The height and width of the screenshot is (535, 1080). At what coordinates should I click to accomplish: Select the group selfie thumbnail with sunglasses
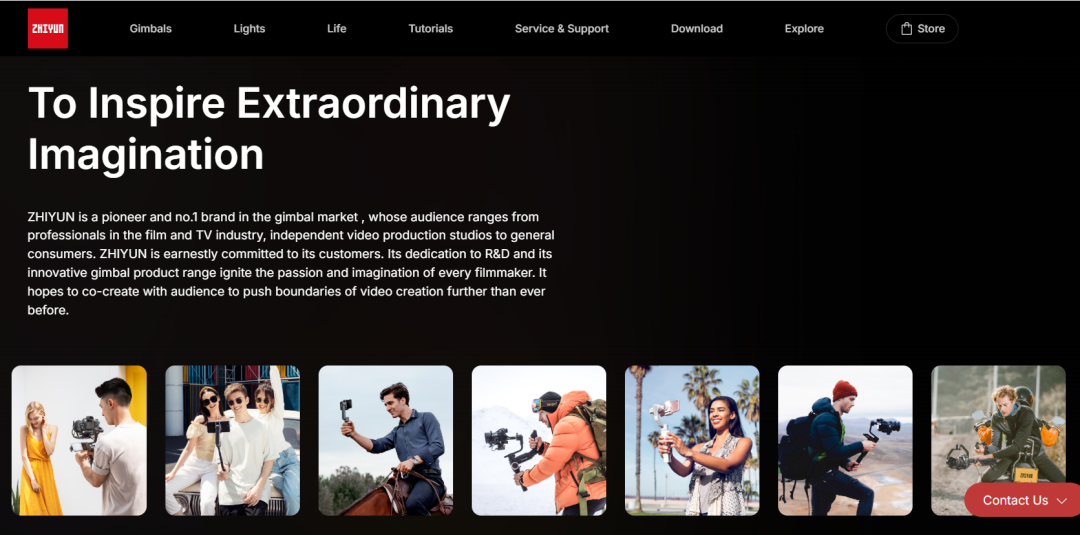tap(232, 440)
